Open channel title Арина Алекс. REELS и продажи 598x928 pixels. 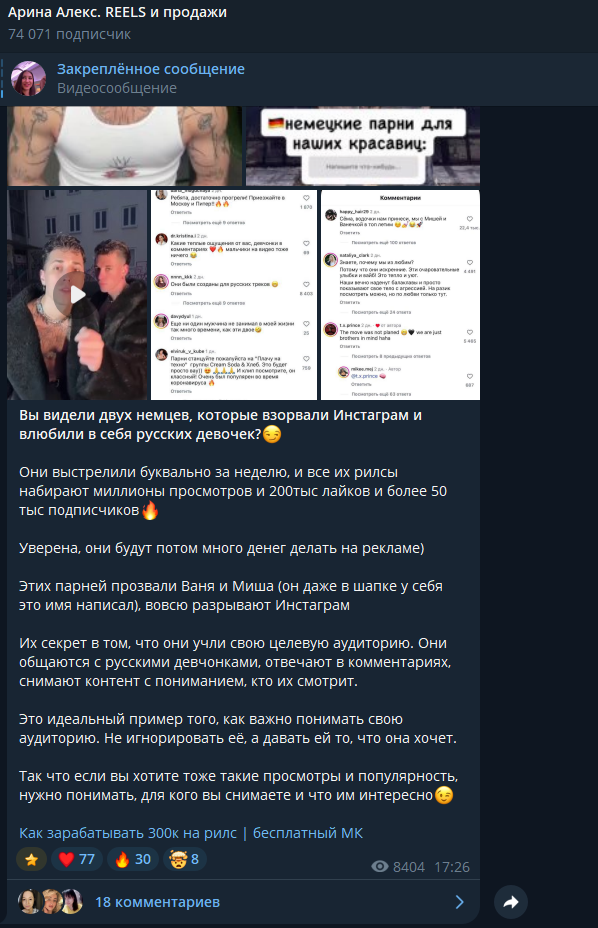117,12
